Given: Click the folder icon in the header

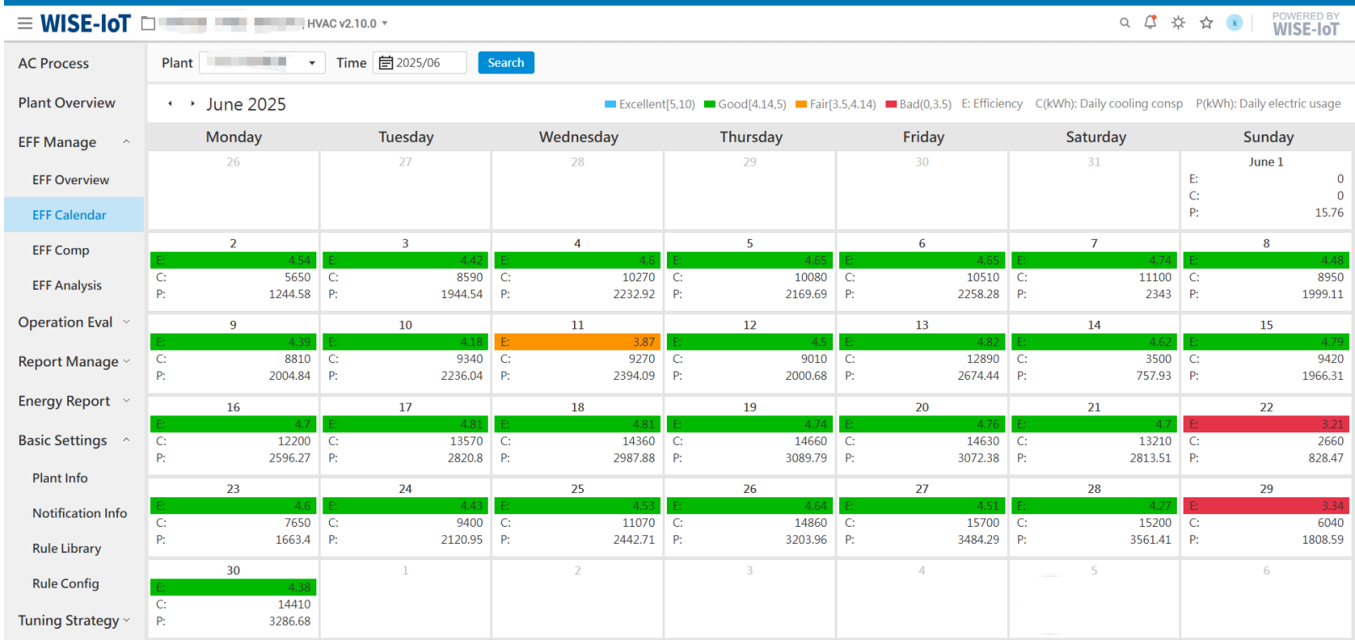Looking at the screenshot, I should pos(148,23).
